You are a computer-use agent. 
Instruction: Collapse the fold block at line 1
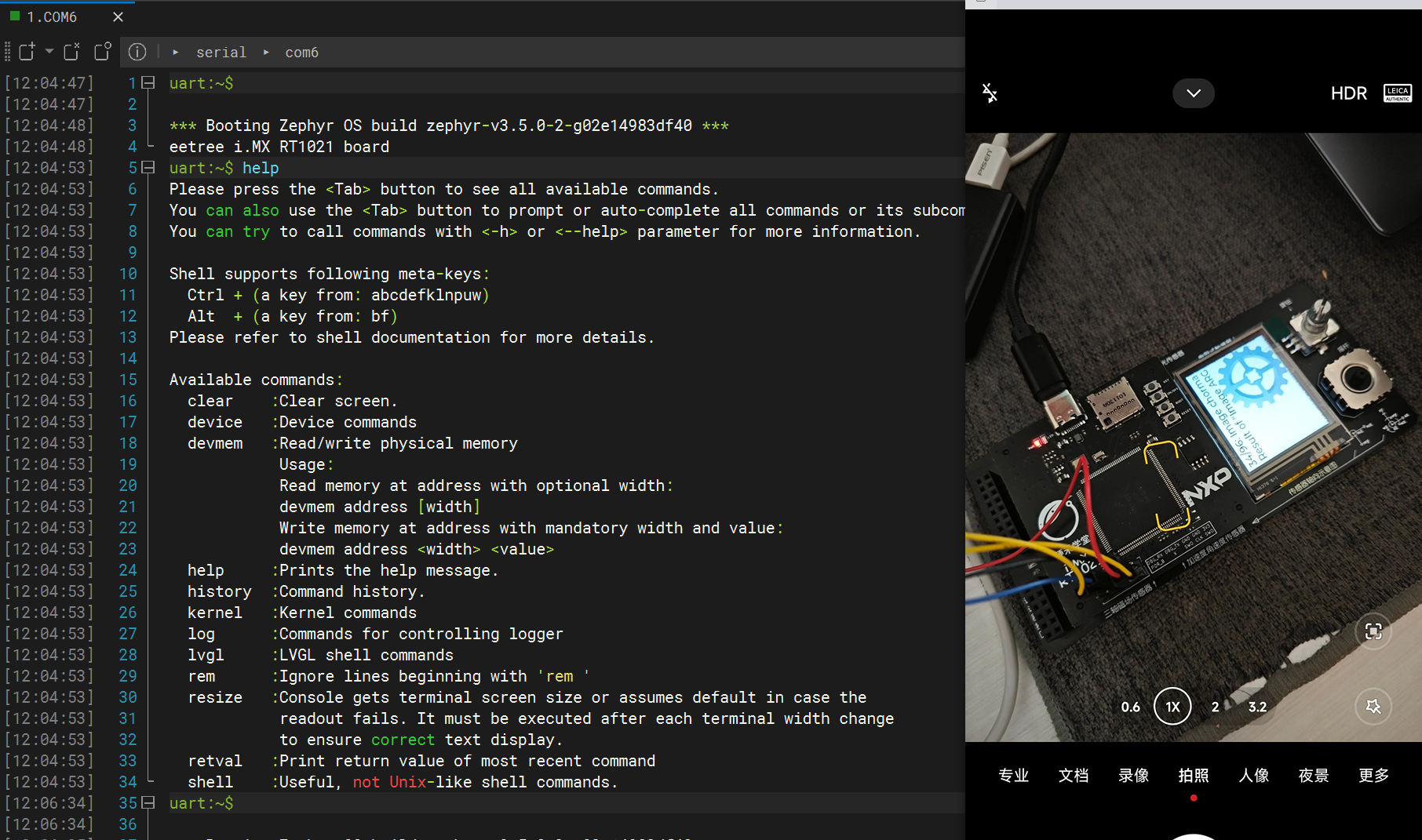[x=148, y=82]
